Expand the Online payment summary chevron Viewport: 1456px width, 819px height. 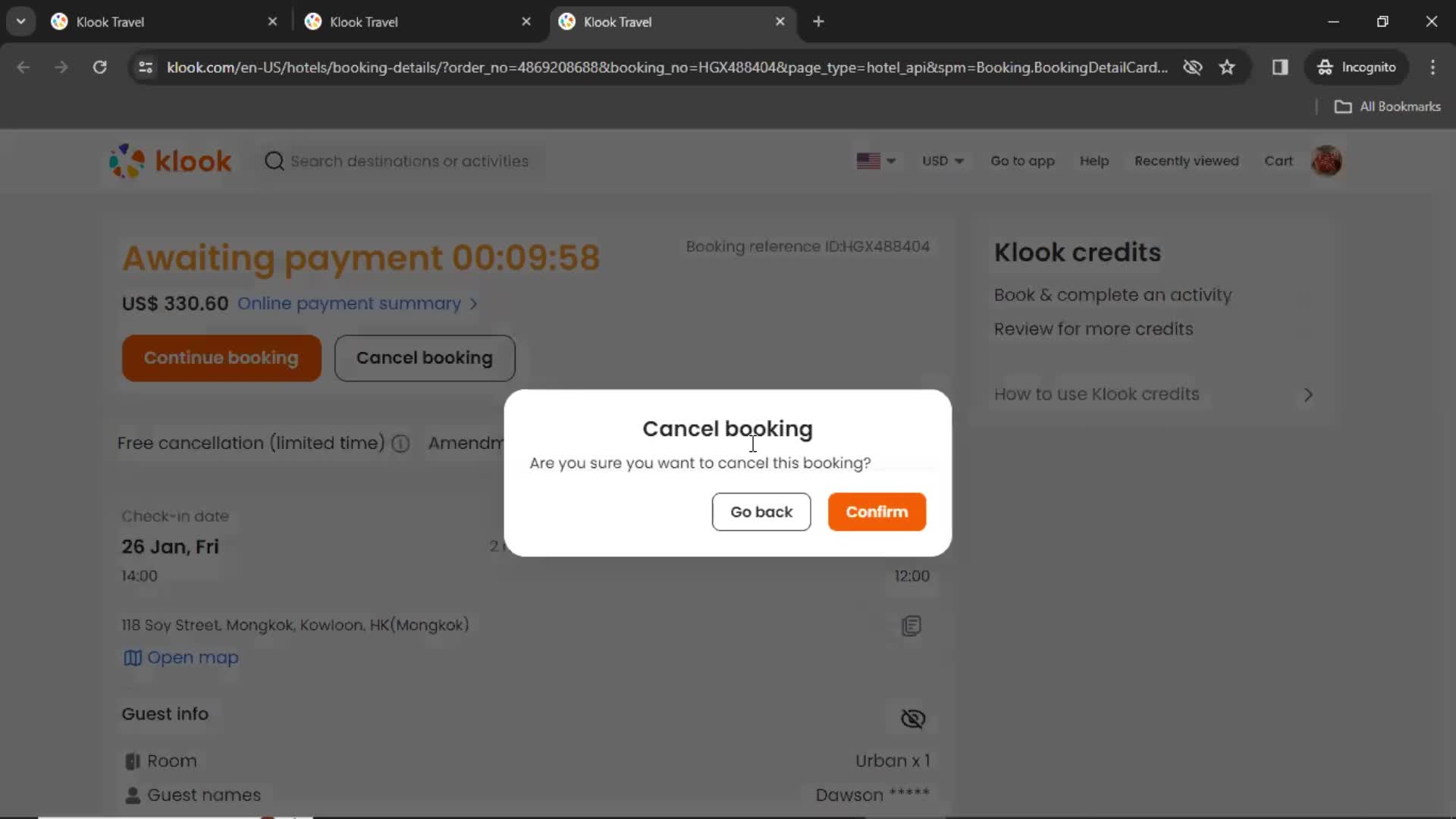point(473,303)
